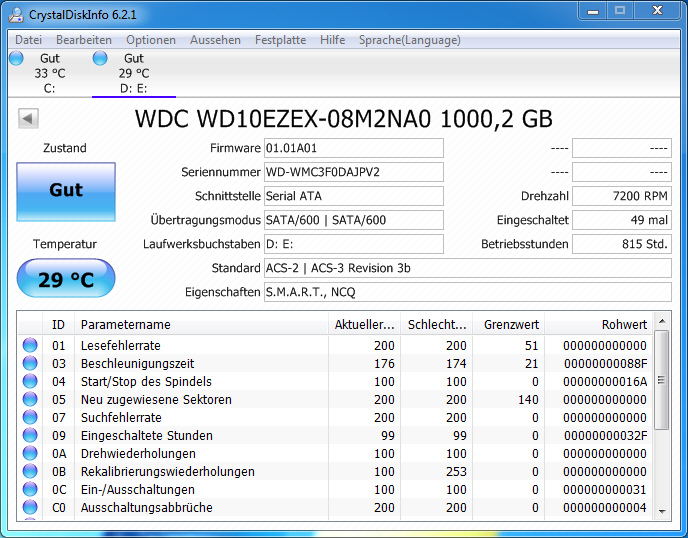Viewport: 688px width, 538px height.
Task: Click status orb for Ein-/Ausschaltungen row
Action: click(x=30, y=489)
